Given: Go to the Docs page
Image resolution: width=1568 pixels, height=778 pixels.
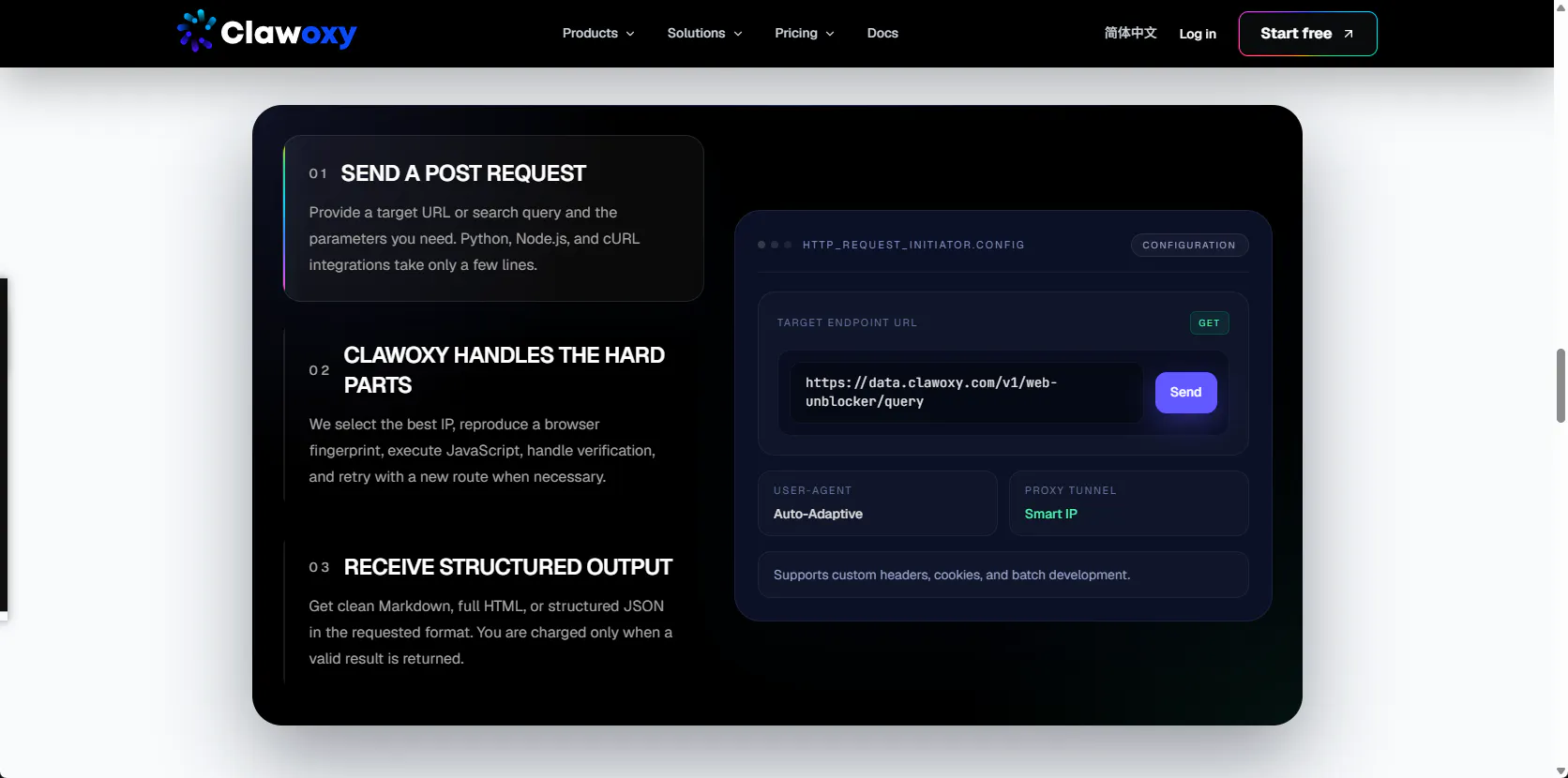Looking at the screenshot, I should (x=882, y=34).
